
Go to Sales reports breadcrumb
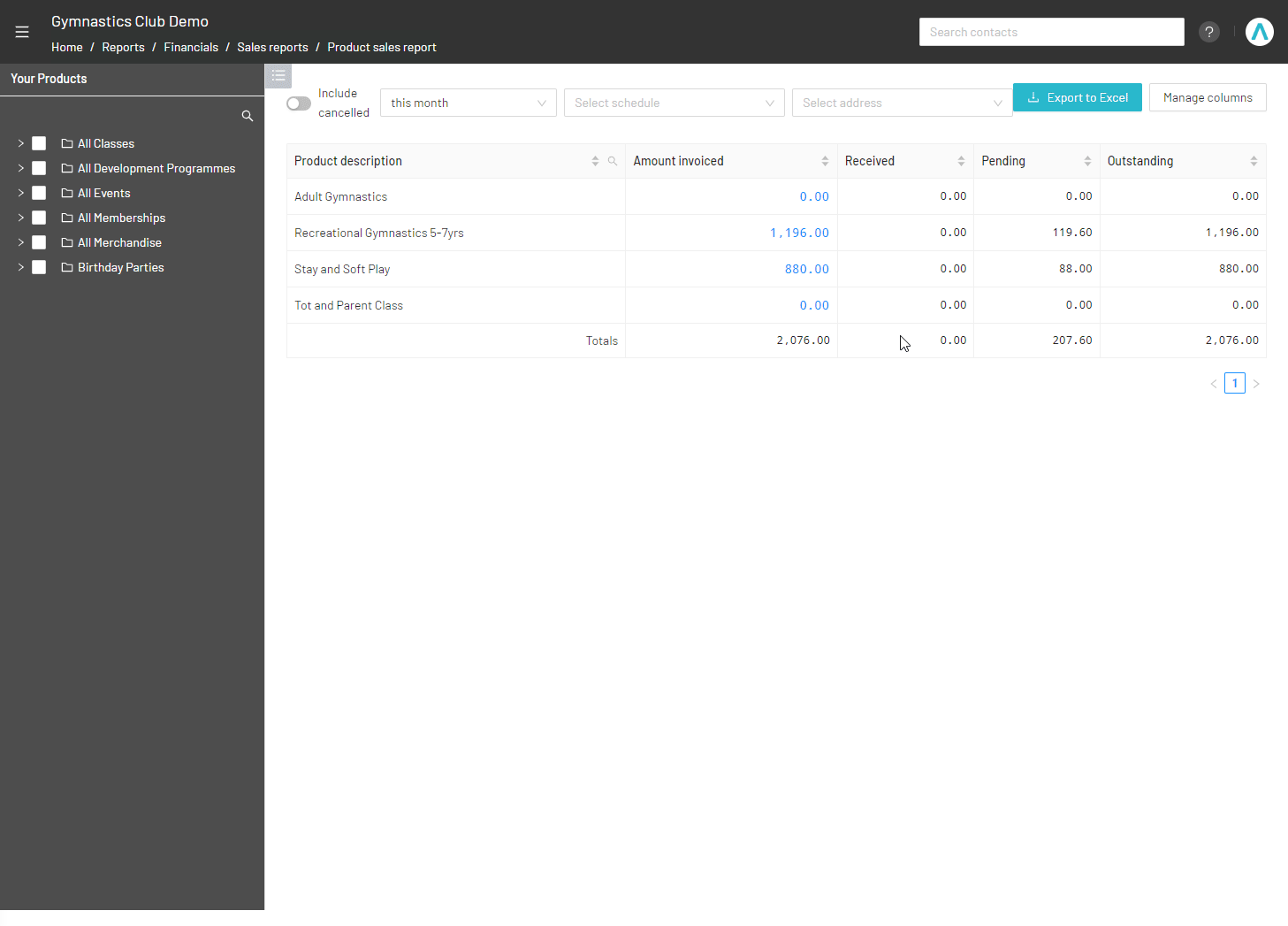272,47
